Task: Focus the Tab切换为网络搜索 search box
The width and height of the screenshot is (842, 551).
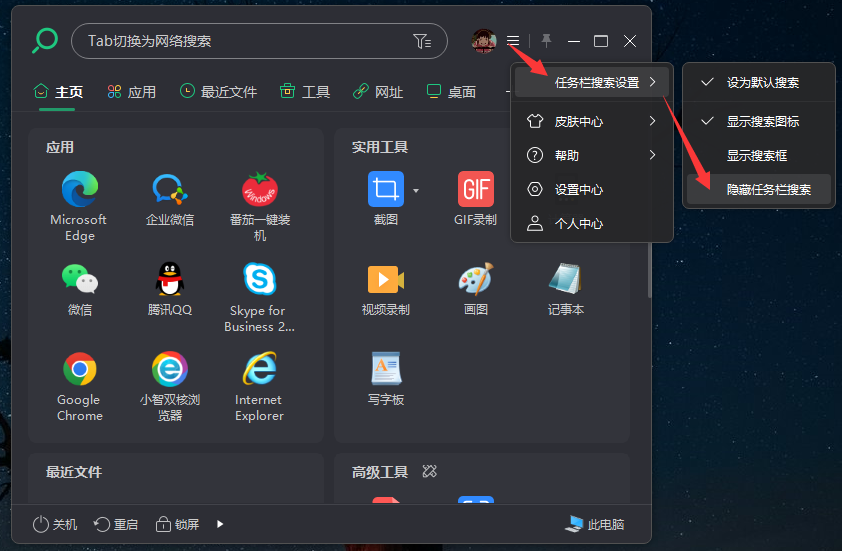Action: [x=259, y=41]
